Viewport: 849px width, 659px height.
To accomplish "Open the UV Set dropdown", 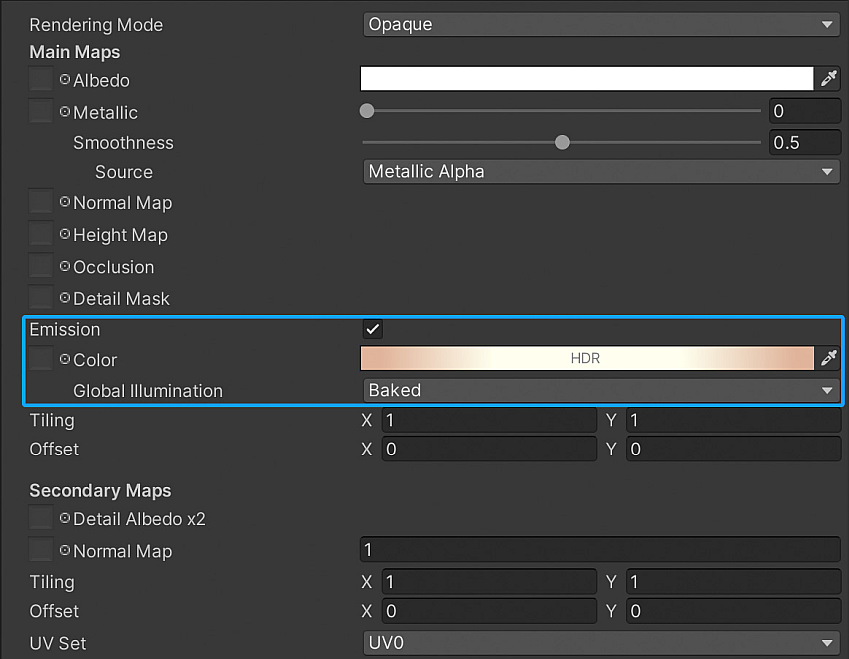I will click(x=600, y=643).
